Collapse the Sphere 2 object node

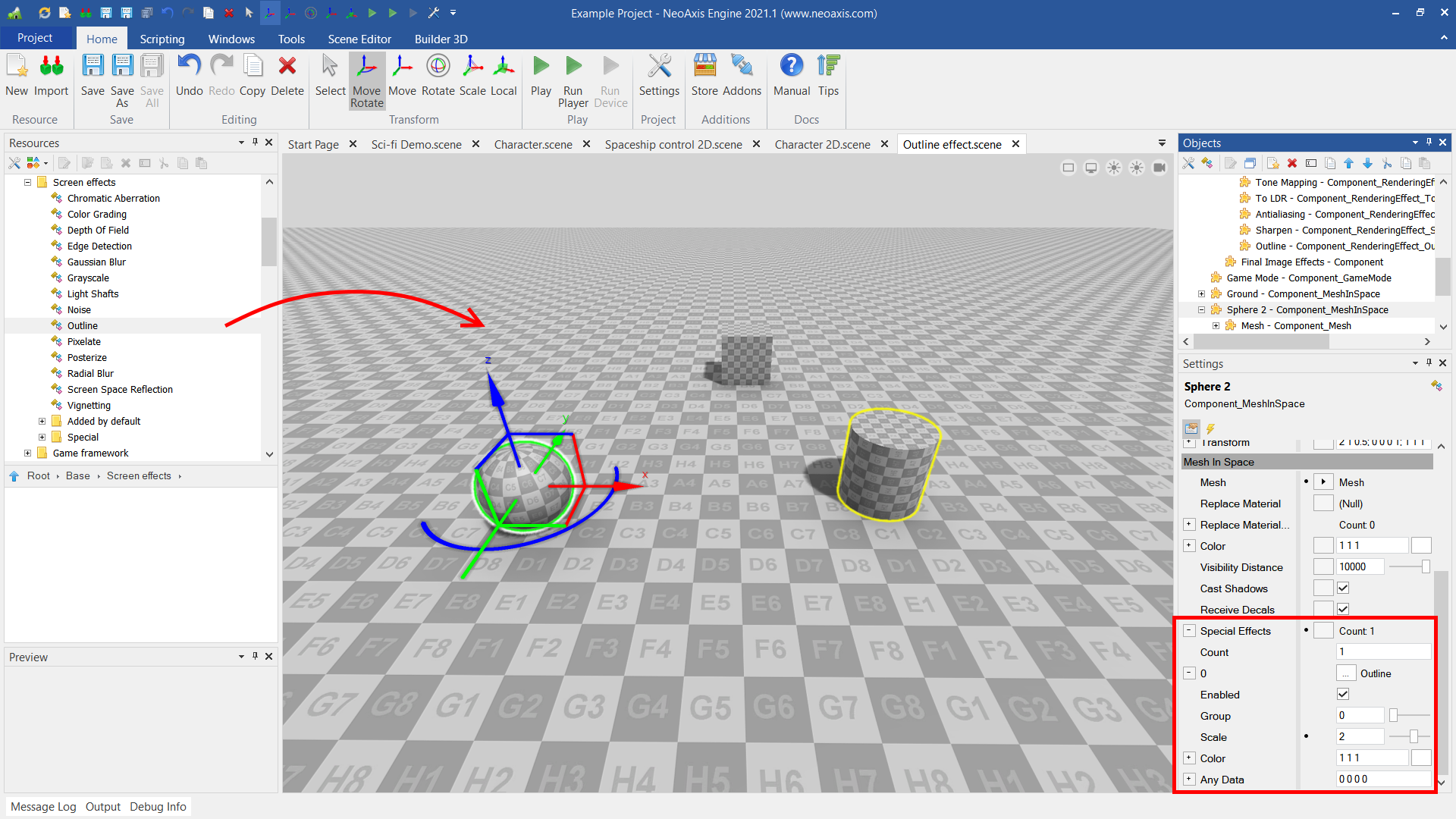pos(1201,309)
